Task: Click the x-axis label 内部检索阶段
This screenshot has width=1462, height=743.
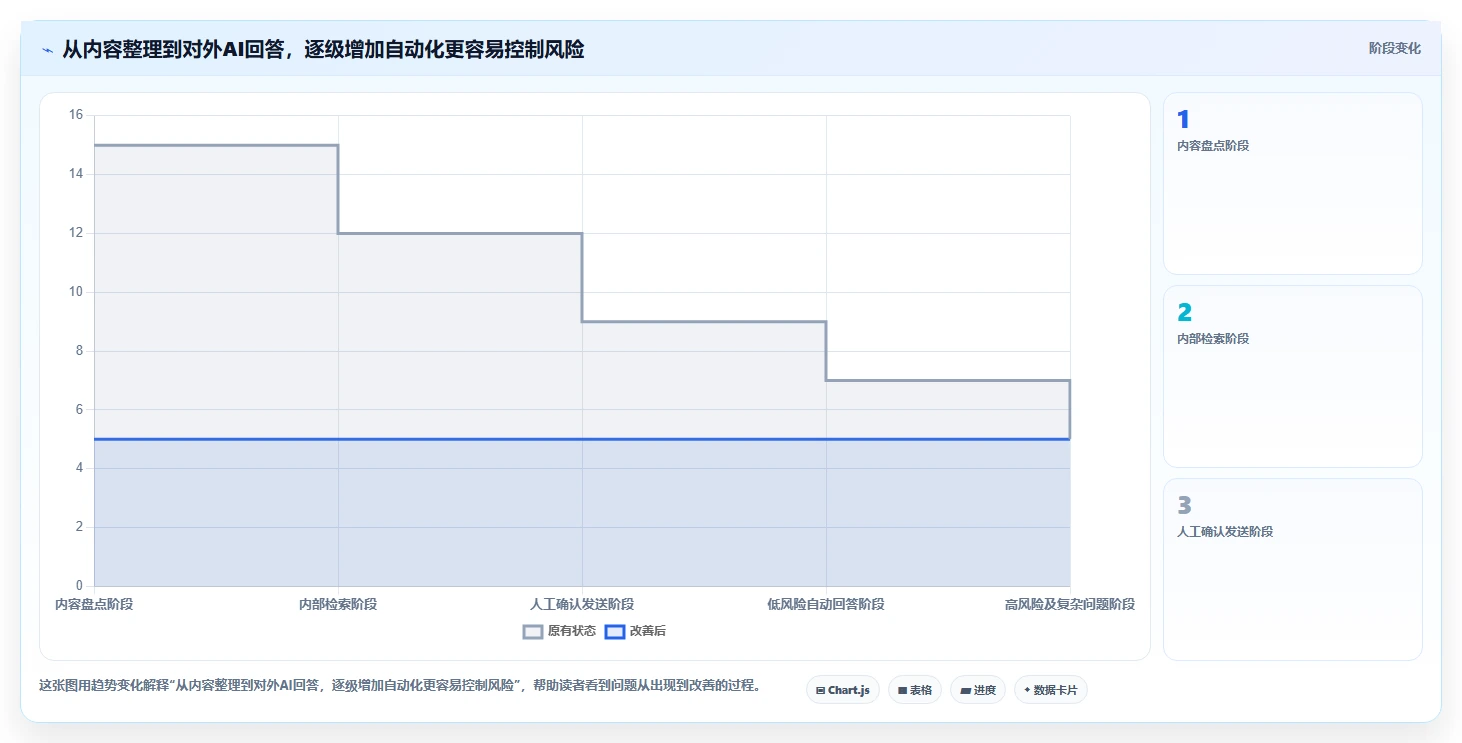Action: point(338,604)
